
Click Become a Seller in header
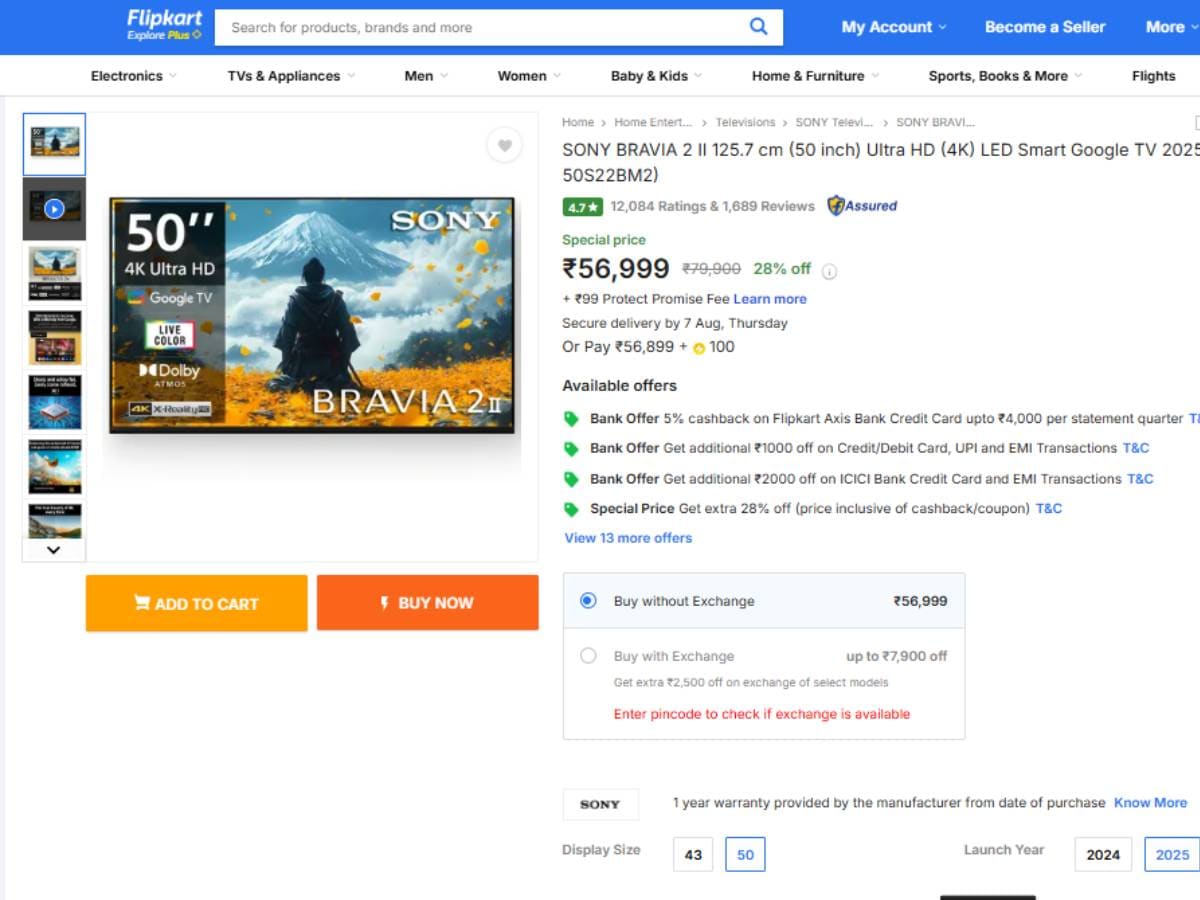click(1045, 27)
